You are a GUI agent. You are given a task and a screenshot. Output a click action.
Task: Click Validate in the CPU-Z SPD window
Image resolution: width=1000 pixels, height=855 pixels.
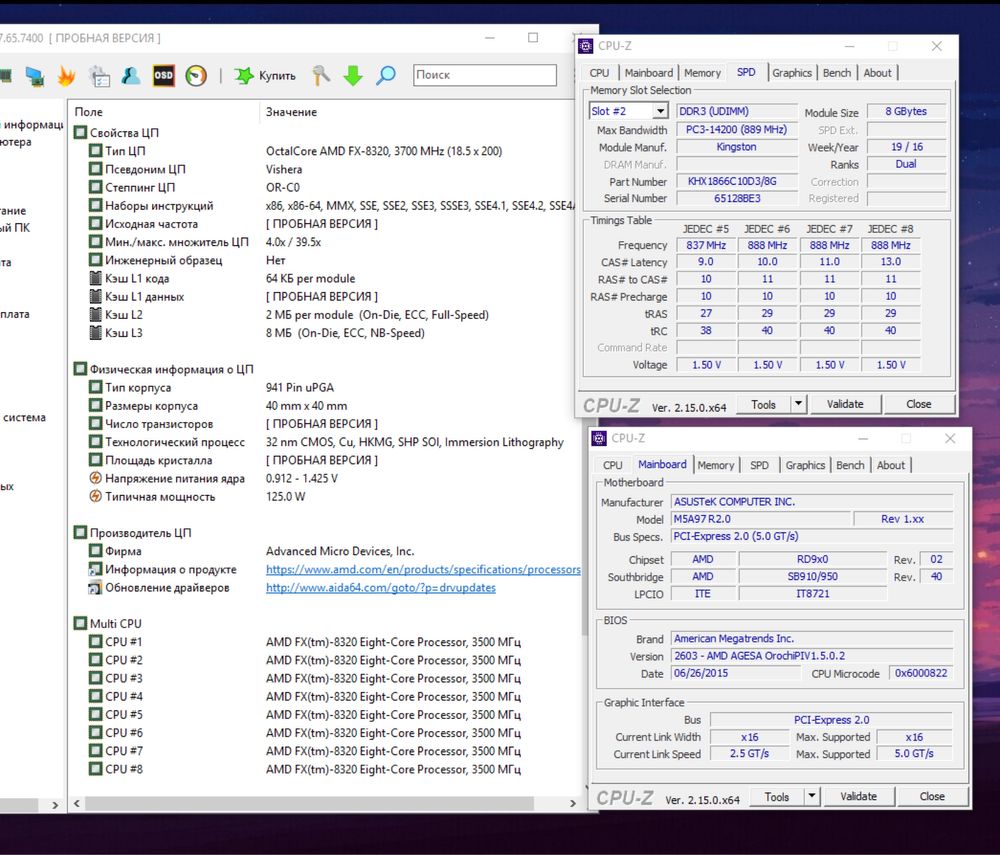[x=845, y=404]
